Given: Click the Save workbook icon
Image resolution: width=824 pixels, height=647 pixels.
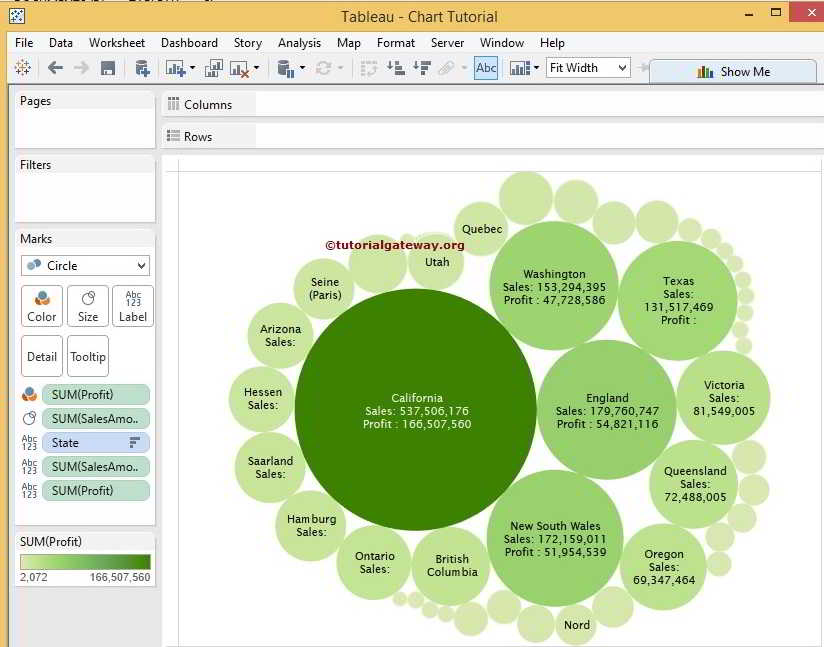Looking at the screenshot, I should point(108,68).
